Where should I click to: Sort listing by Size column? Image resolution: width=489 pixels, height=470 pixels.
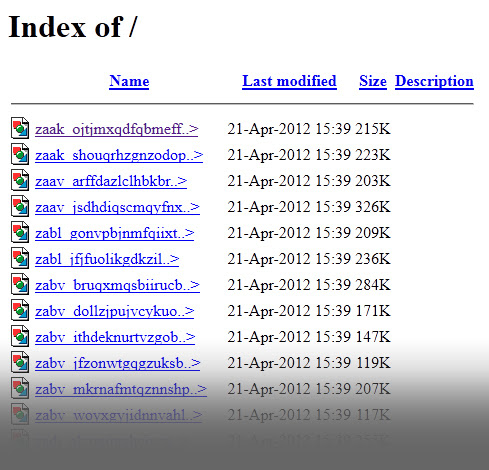click(373, 81)
